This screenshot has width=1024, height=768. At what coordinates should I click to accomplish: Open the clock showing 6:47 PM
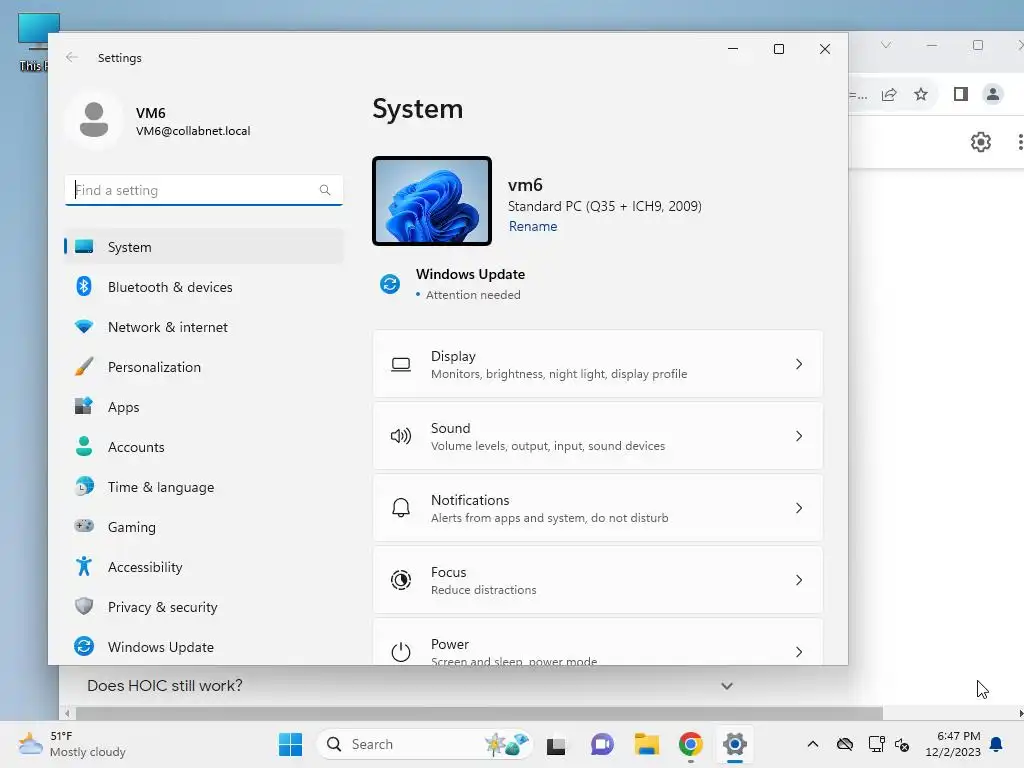tap(953, 744)
